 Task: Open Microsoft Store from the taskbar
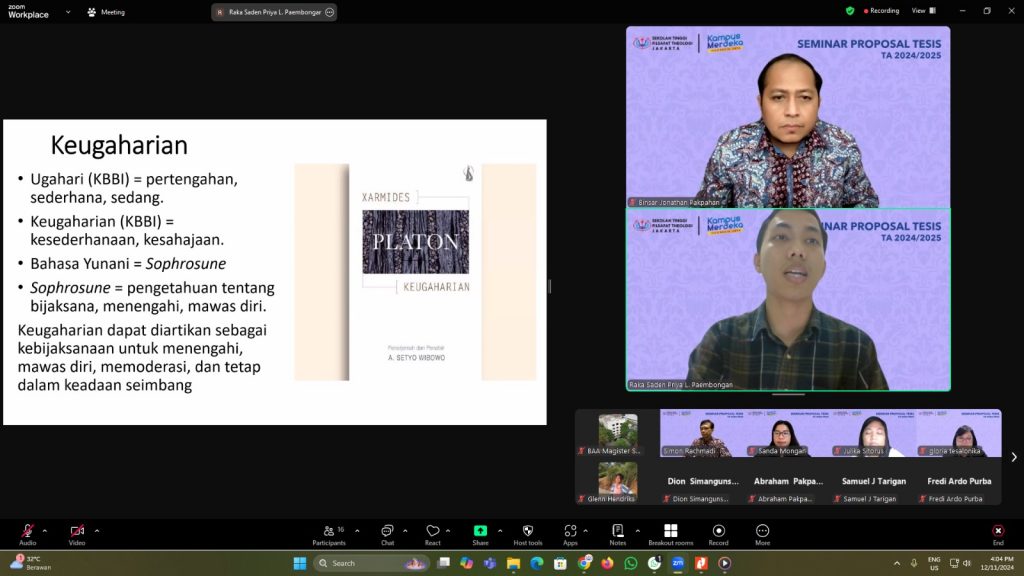[560, 563]
